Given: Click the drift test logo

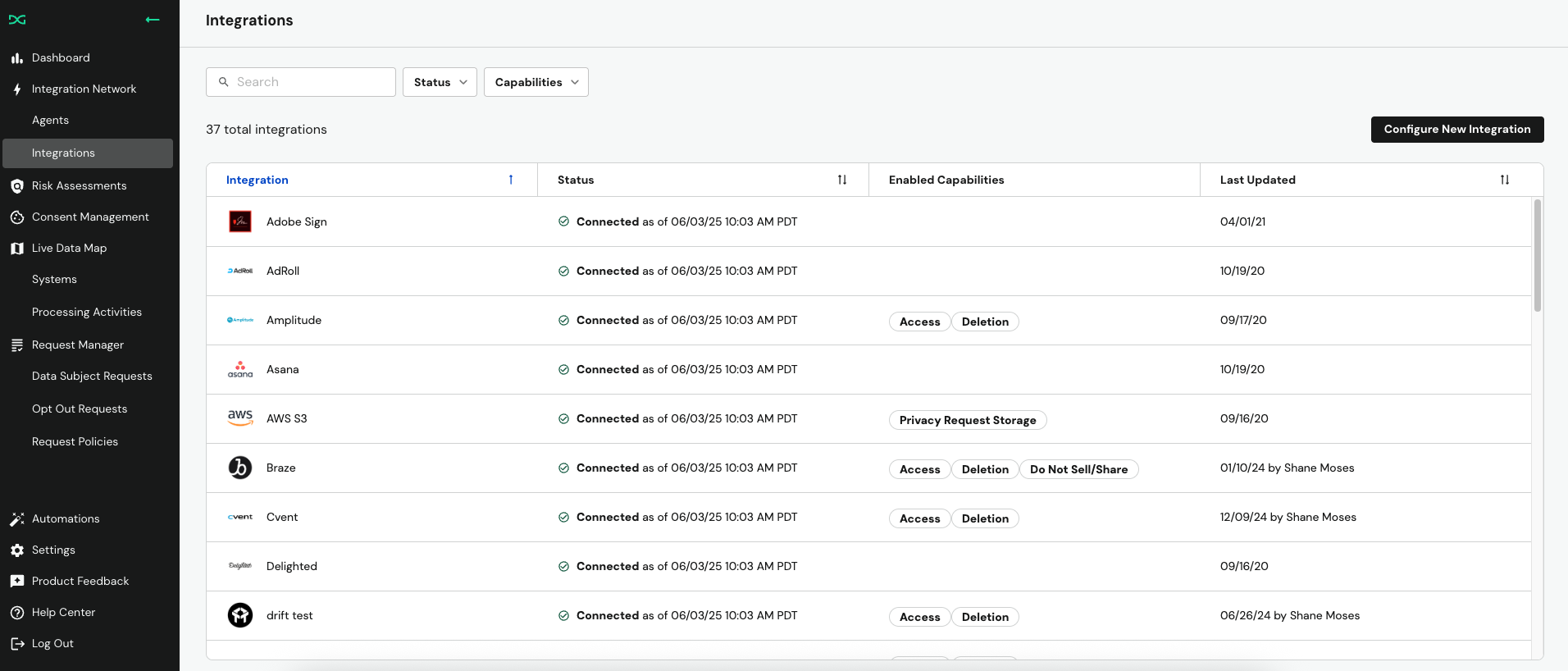Looking at the screenshot, I should [240, 615].
